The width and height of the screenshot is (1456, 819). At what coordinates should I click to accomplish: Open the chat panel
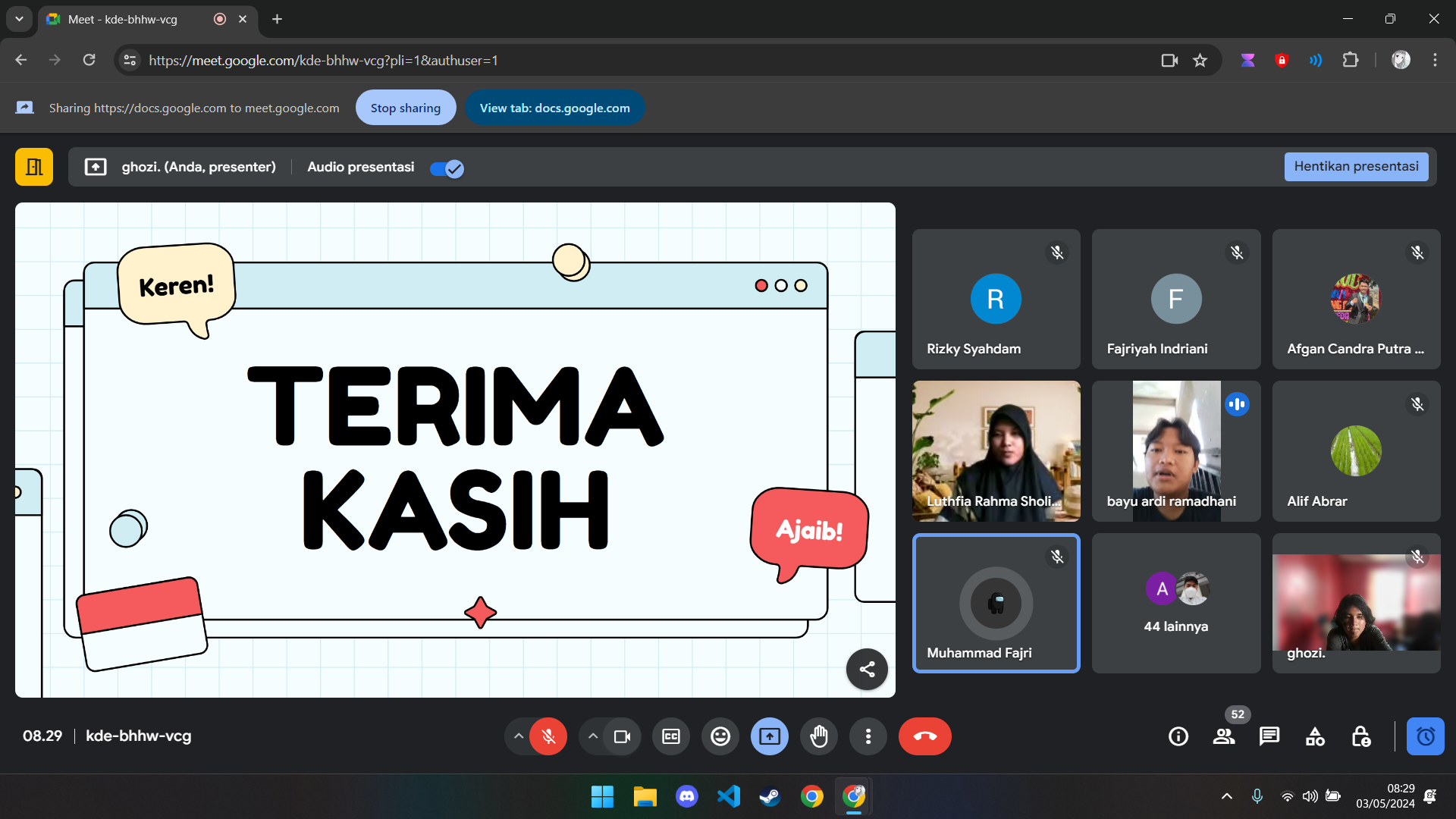pos(1269,736)
